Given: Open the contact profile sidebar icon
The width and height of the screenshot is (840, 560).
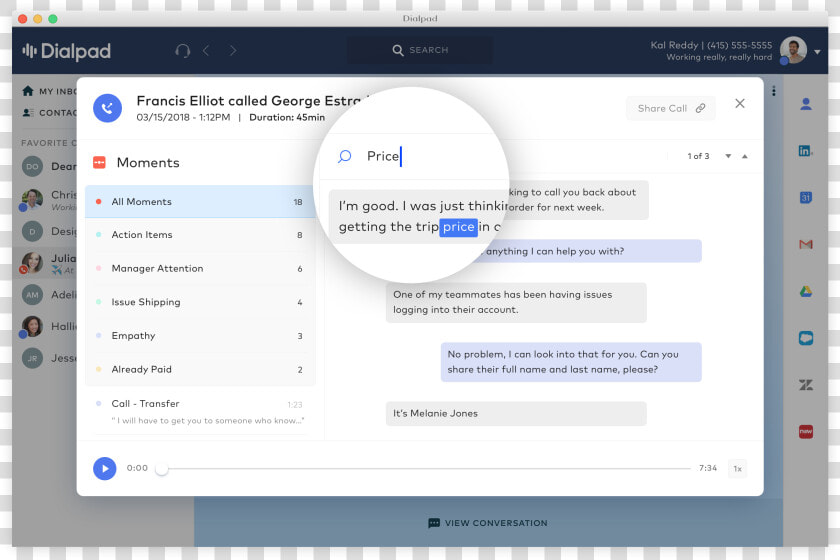Looking at the screenshot, I should (806, 104).
